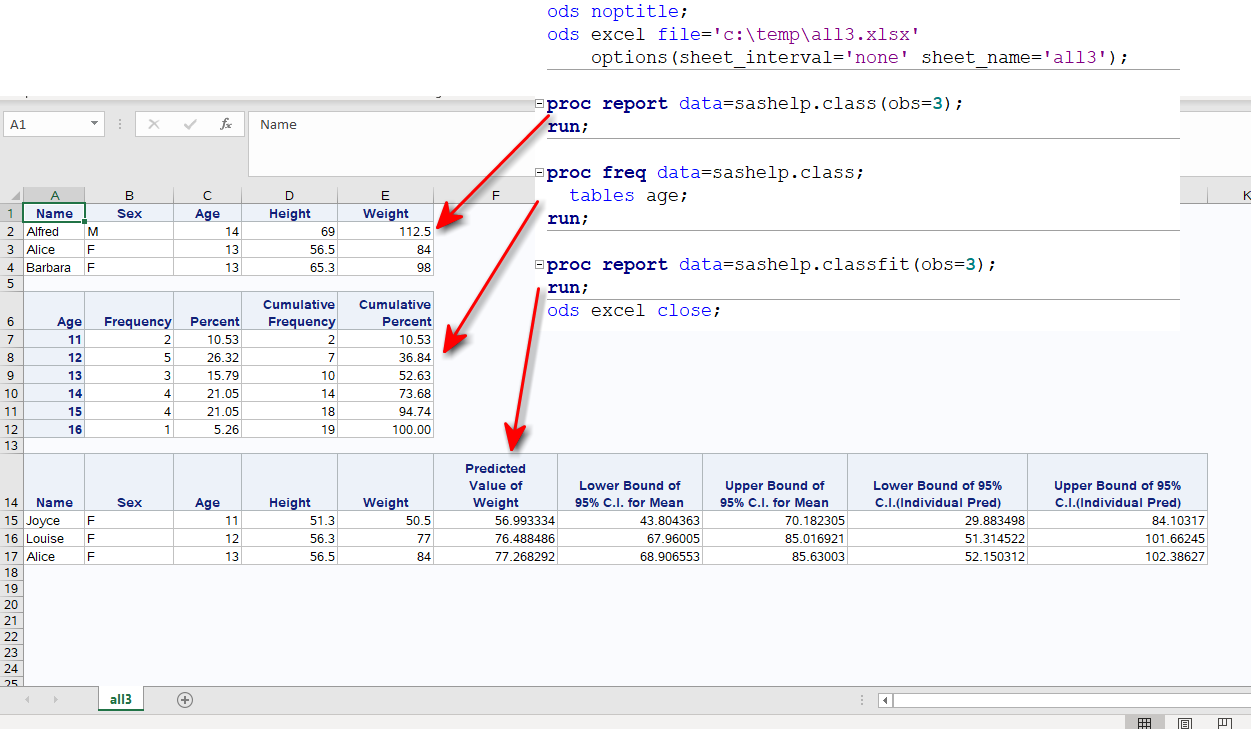Viewport: 1251px width, 729px height.
Task: Switch to Page Break Preview icon
Action: (1224, 722)
